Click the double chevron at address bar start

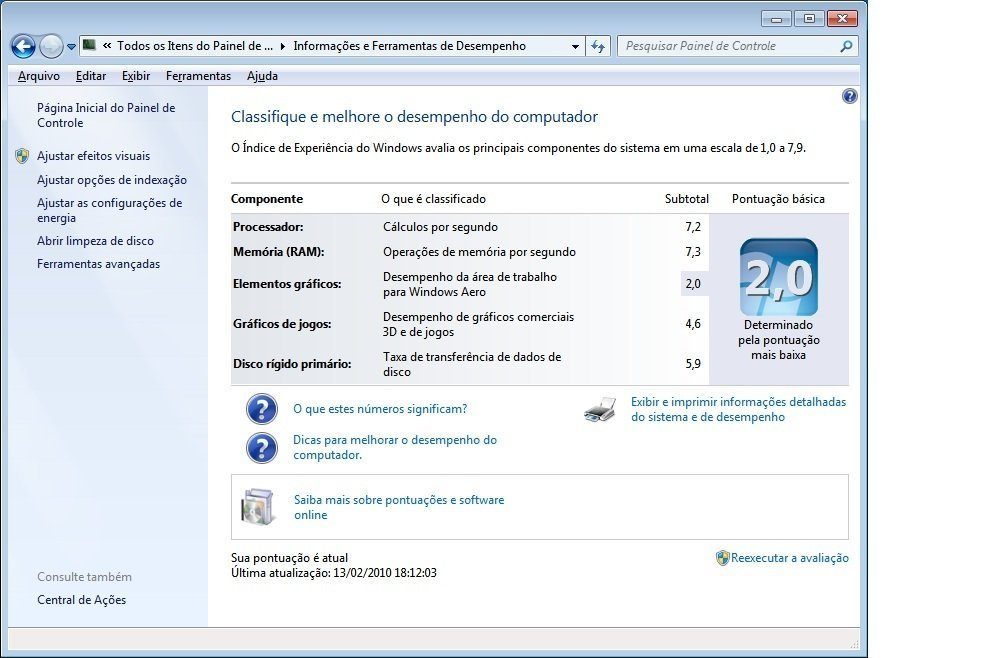pyautogui.click(x=107, y=46)
